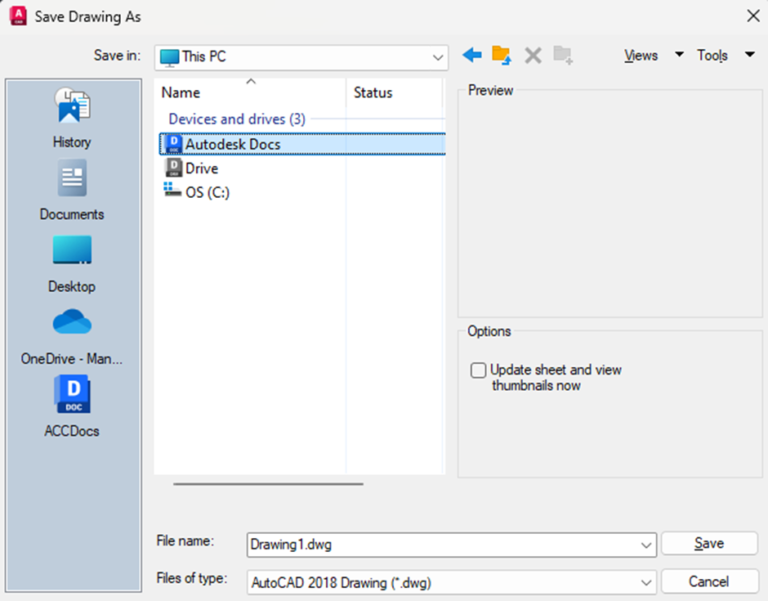Screen dimensions: 768x601
Task: Click the Delete X icon in toolbar
Action: tap(533, 55)
